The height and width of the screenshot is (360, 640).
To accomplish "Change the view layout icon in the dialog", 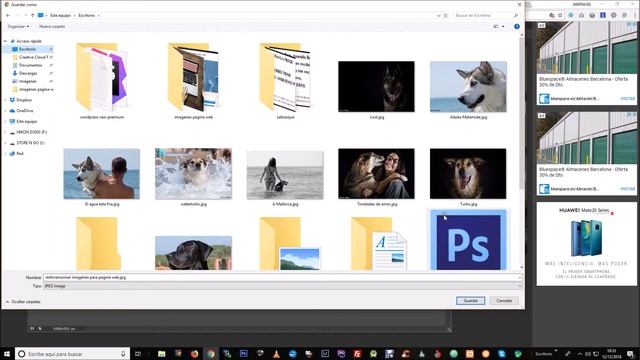I will pos(496,27).
